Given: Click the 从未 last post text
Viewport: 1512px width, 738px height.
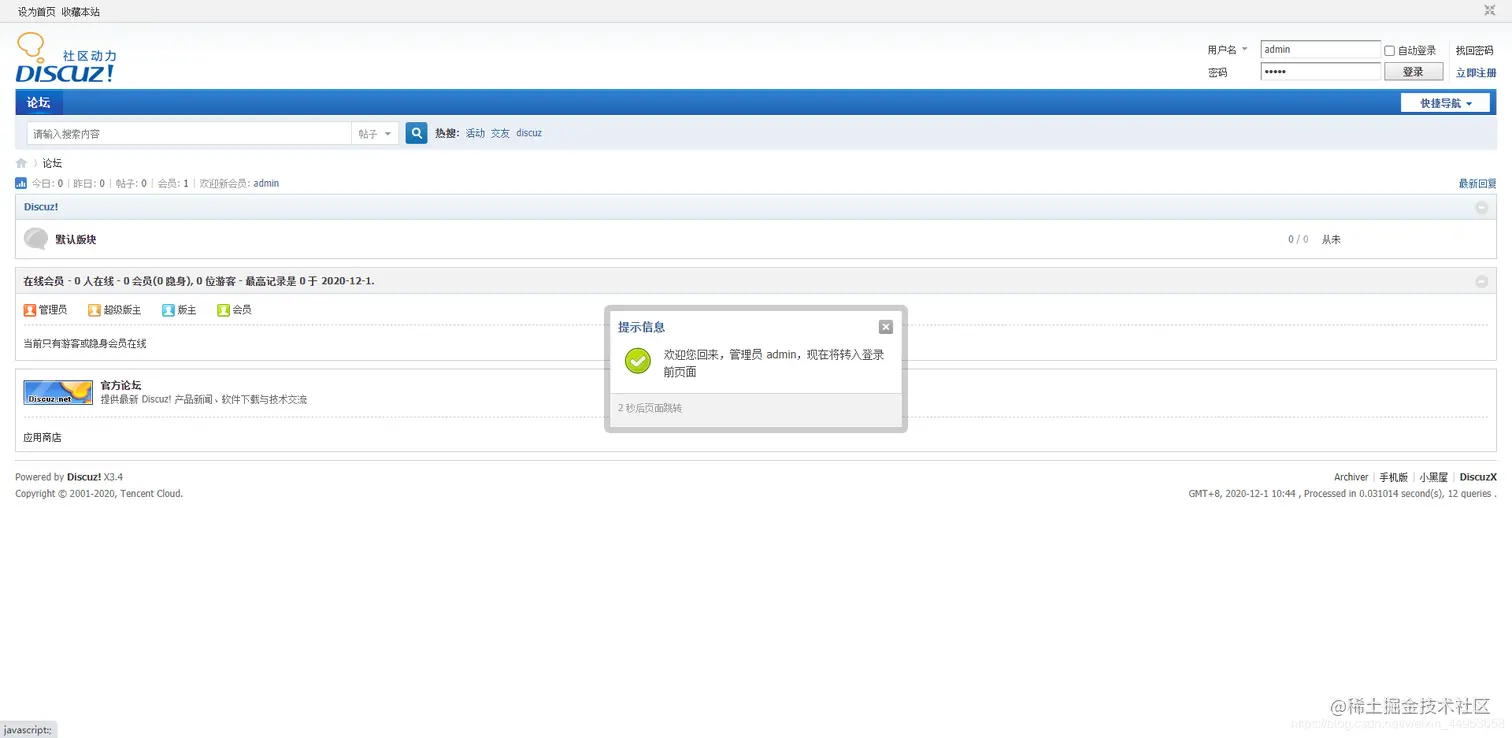Looking at the screenshot, I should 1331,240.
